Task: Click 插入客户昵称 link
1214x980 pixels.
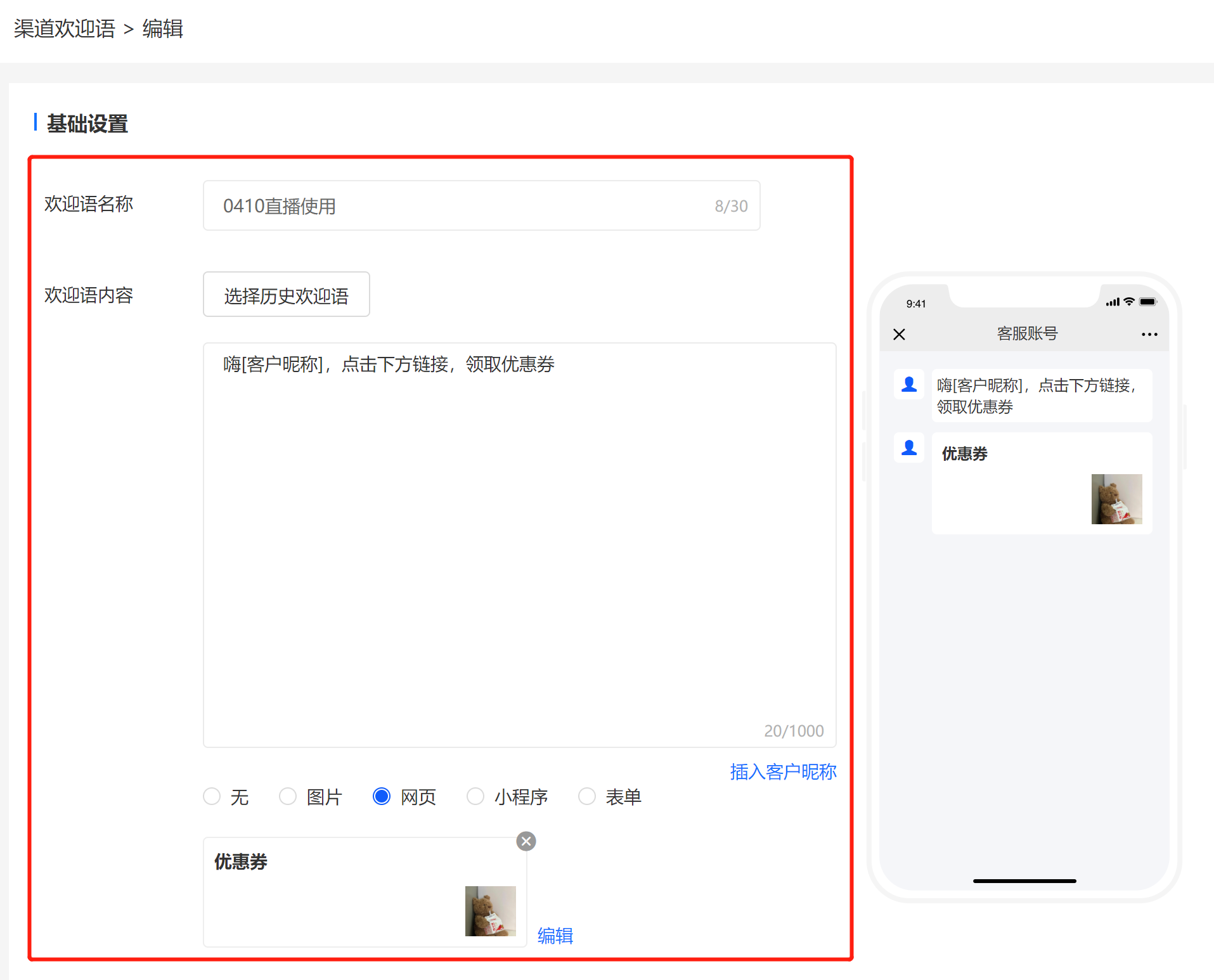Action: click(x=783, y=771)
